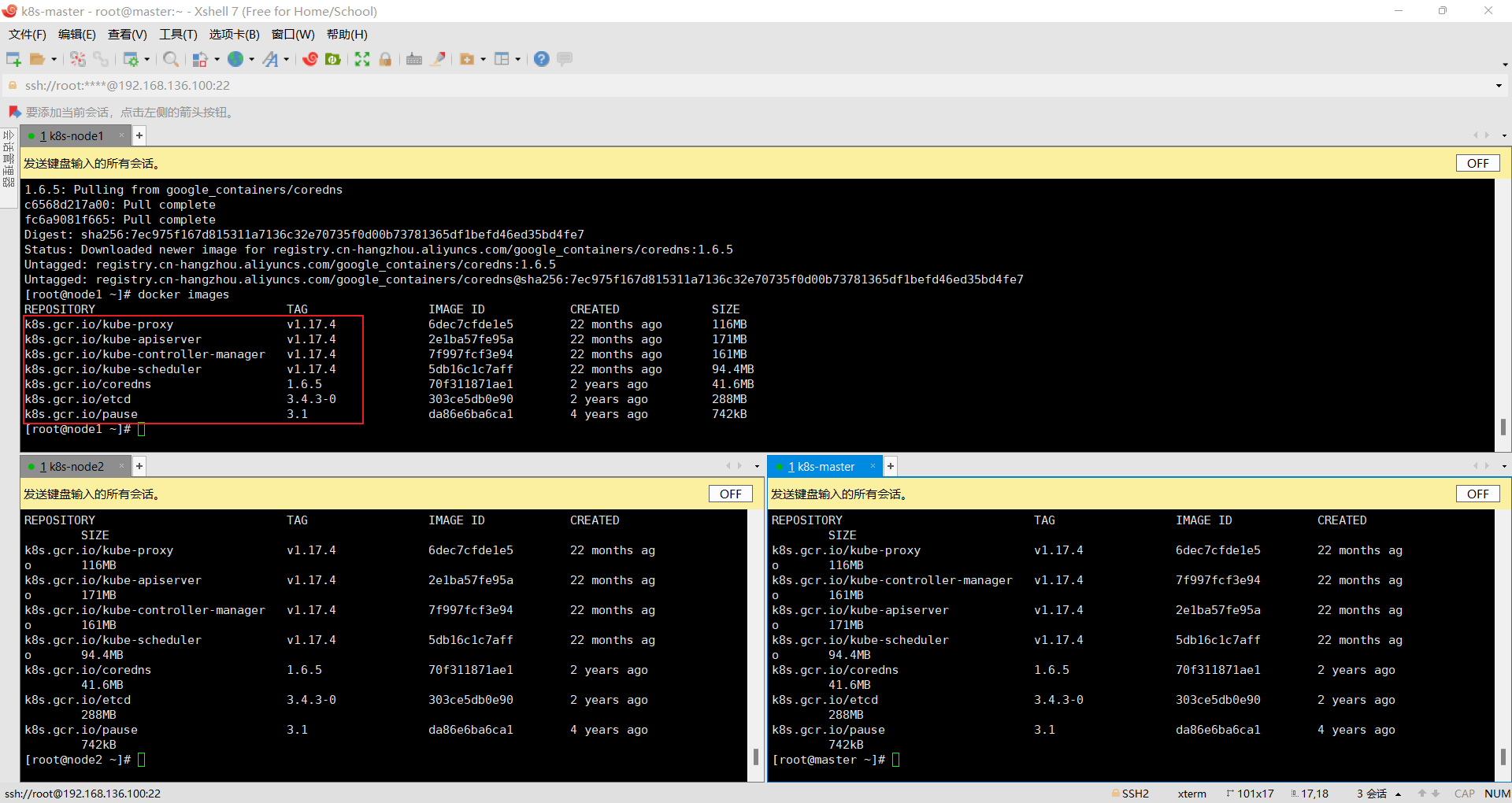Click k8s-node2 terminal scrollbar thumb
The width and height of the screenshot is (1512, 803).
(756, 757)
